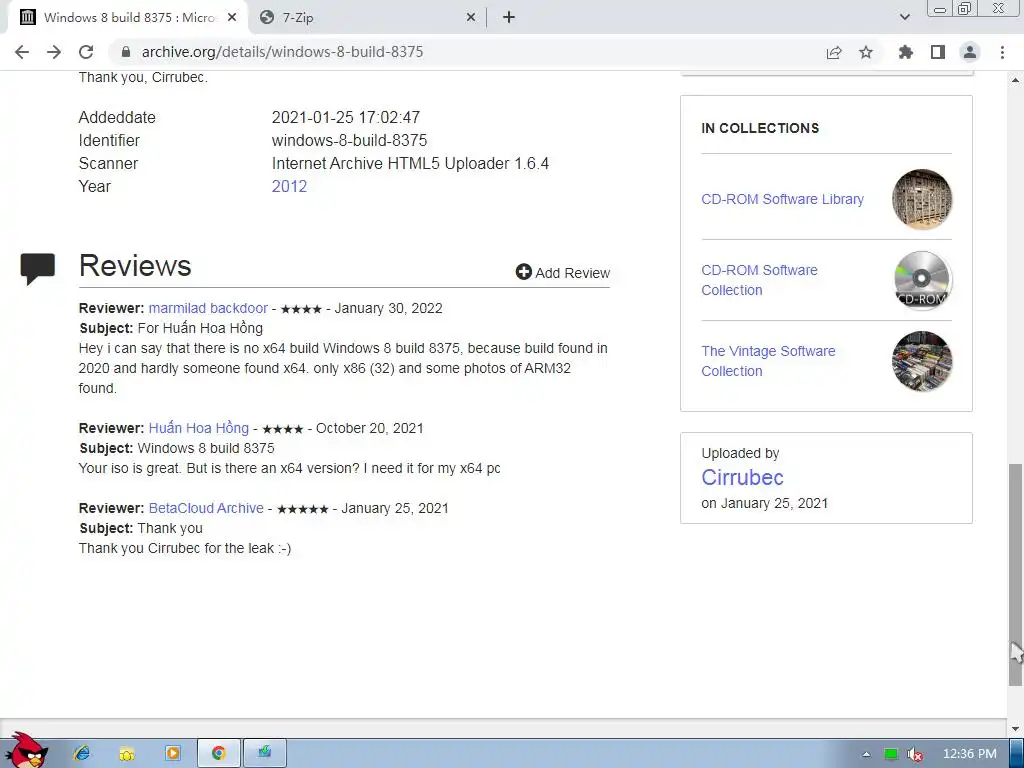The width and height of the screenshot is (1024, 768).
Task: Click page vertical scrollbar thumb
Action: [1016, 575]
